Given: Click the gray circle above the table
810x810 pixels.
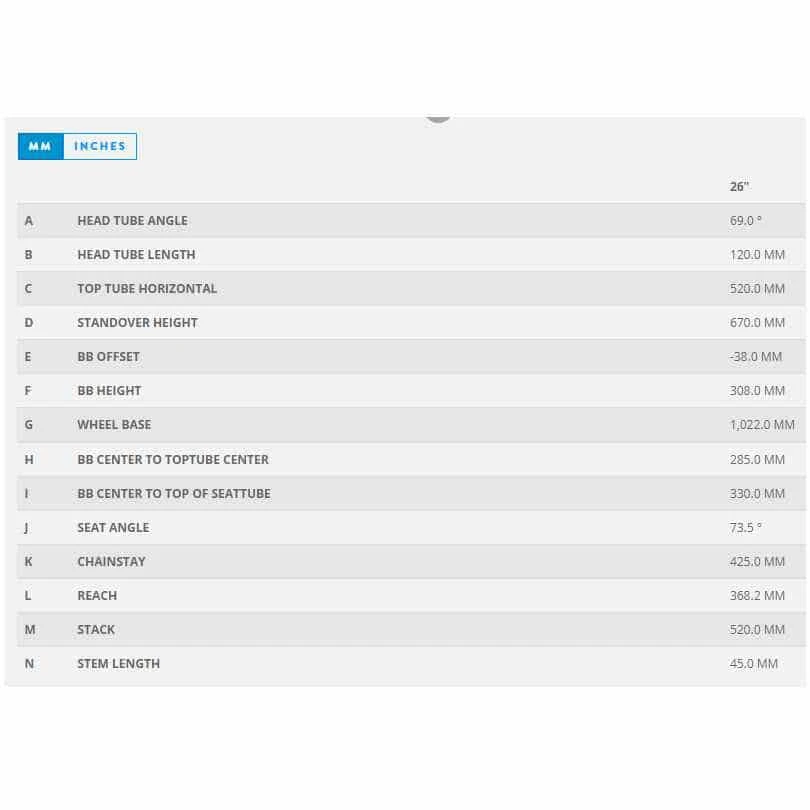Looking at the screenshot, I should (x=438, y=117).
